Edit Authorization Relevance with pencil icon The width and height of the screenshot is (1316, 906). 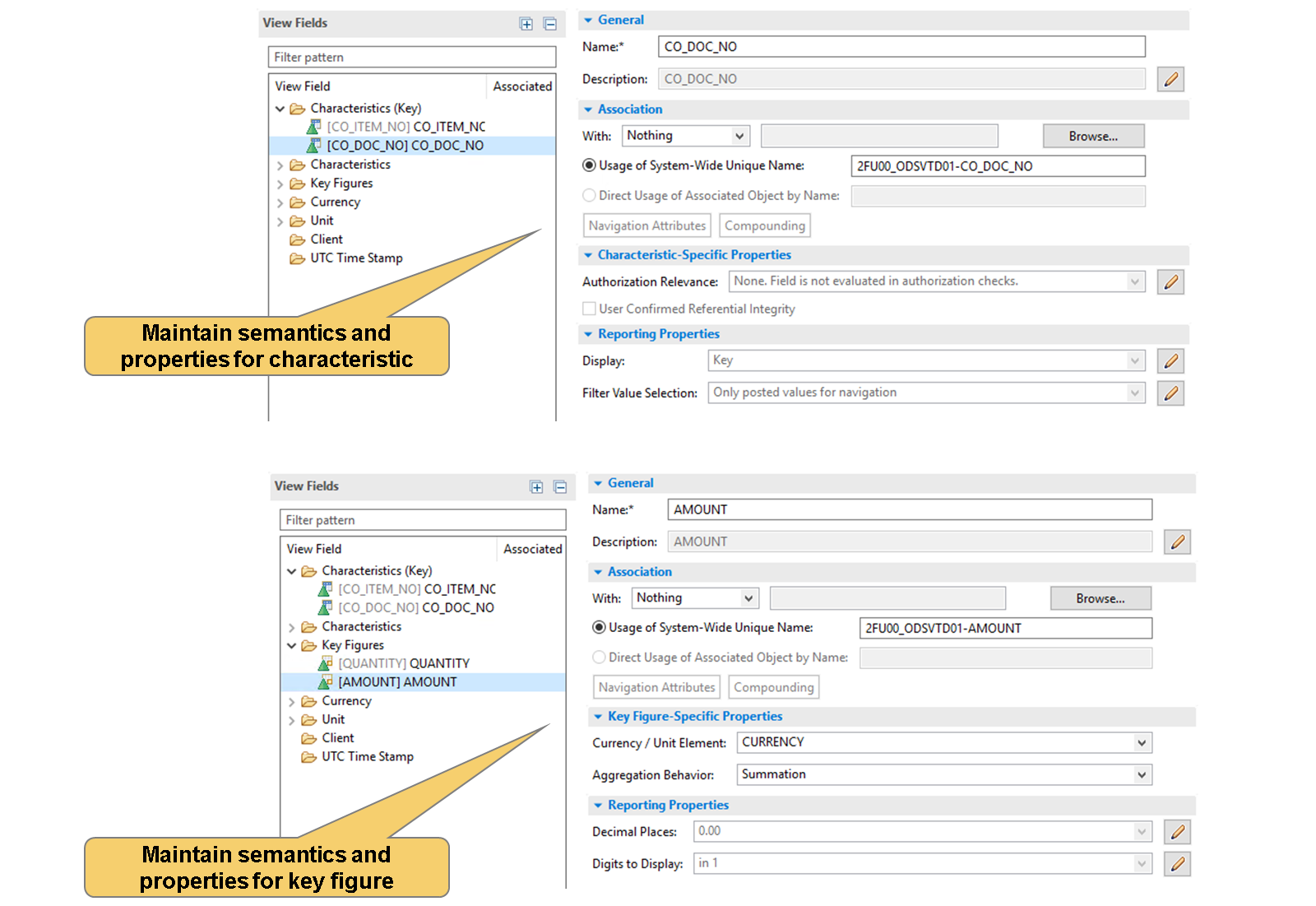point(1170,281)
